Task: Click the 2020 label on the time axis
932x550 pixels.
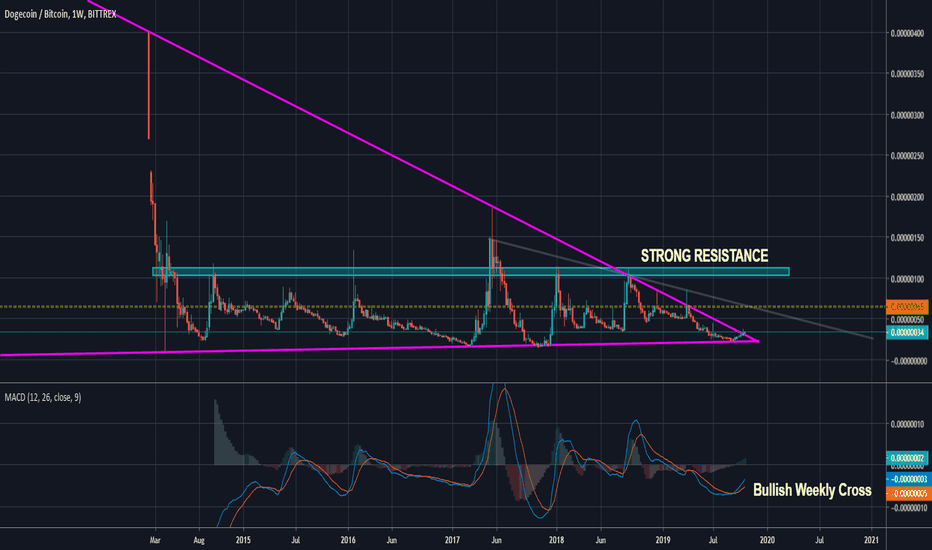Action: 767,540
